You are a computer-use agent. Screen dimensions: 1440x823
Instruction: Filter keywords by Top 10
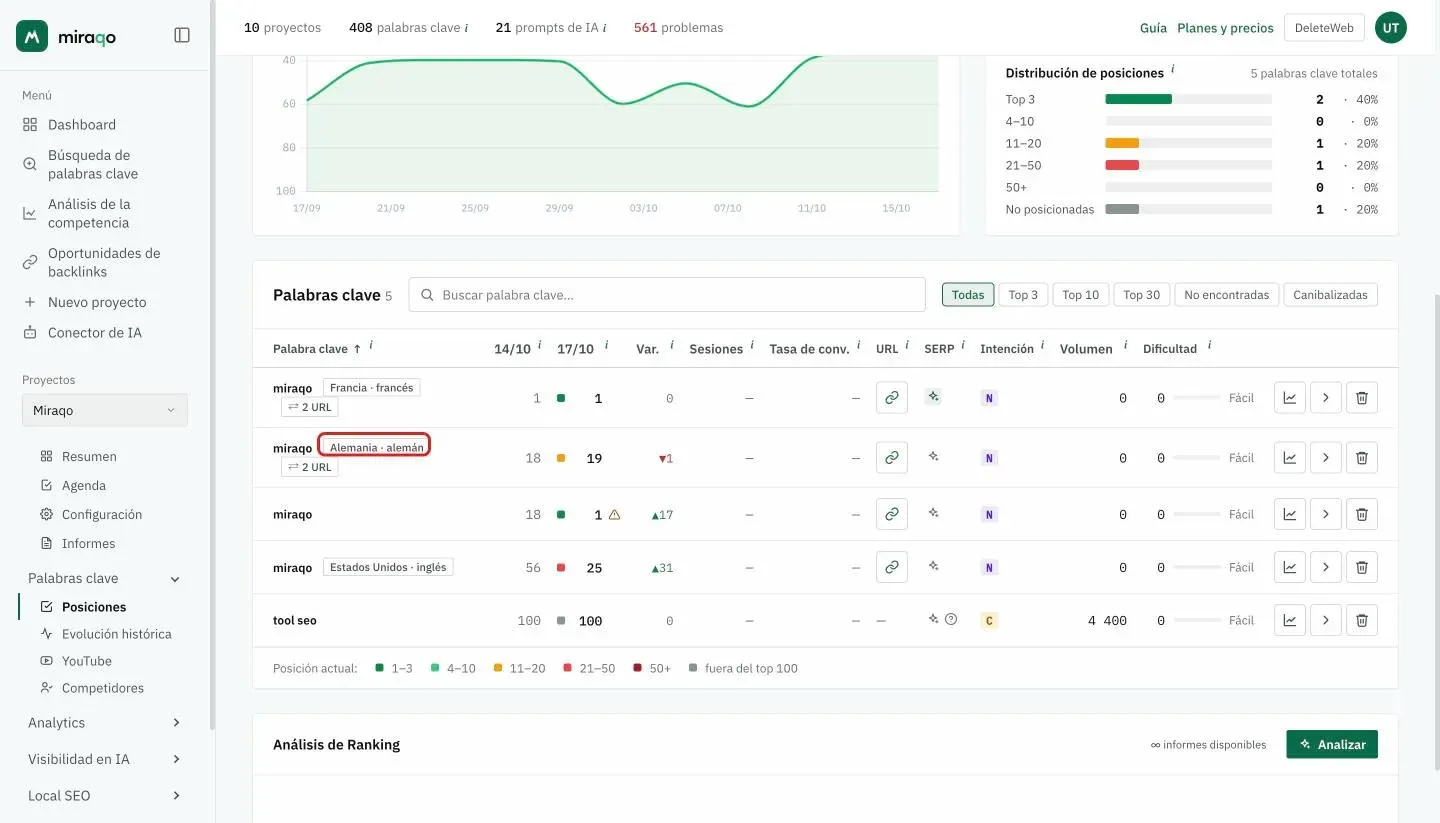(1080, 294)
